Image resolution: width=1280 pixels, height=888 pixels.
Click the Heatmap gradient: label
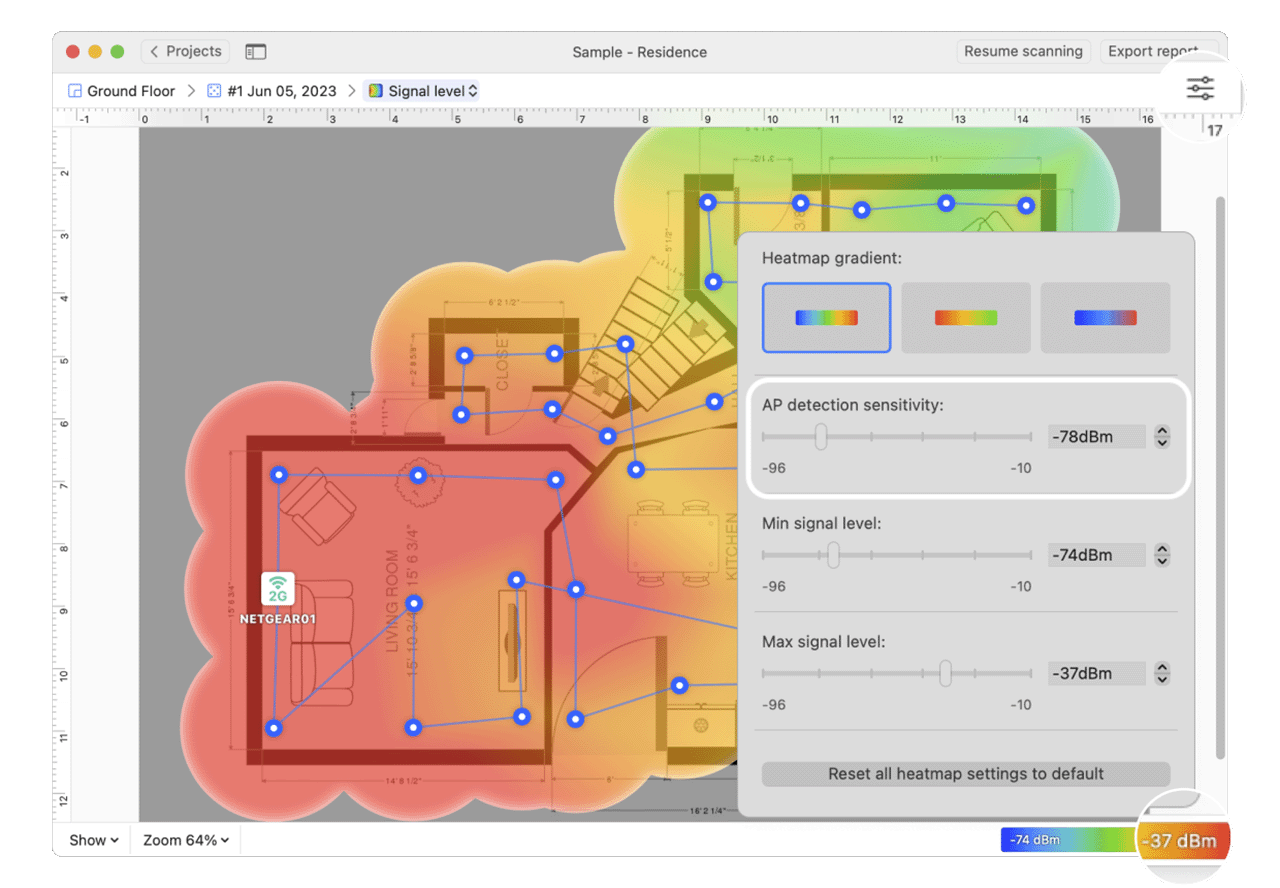[832, 258]
